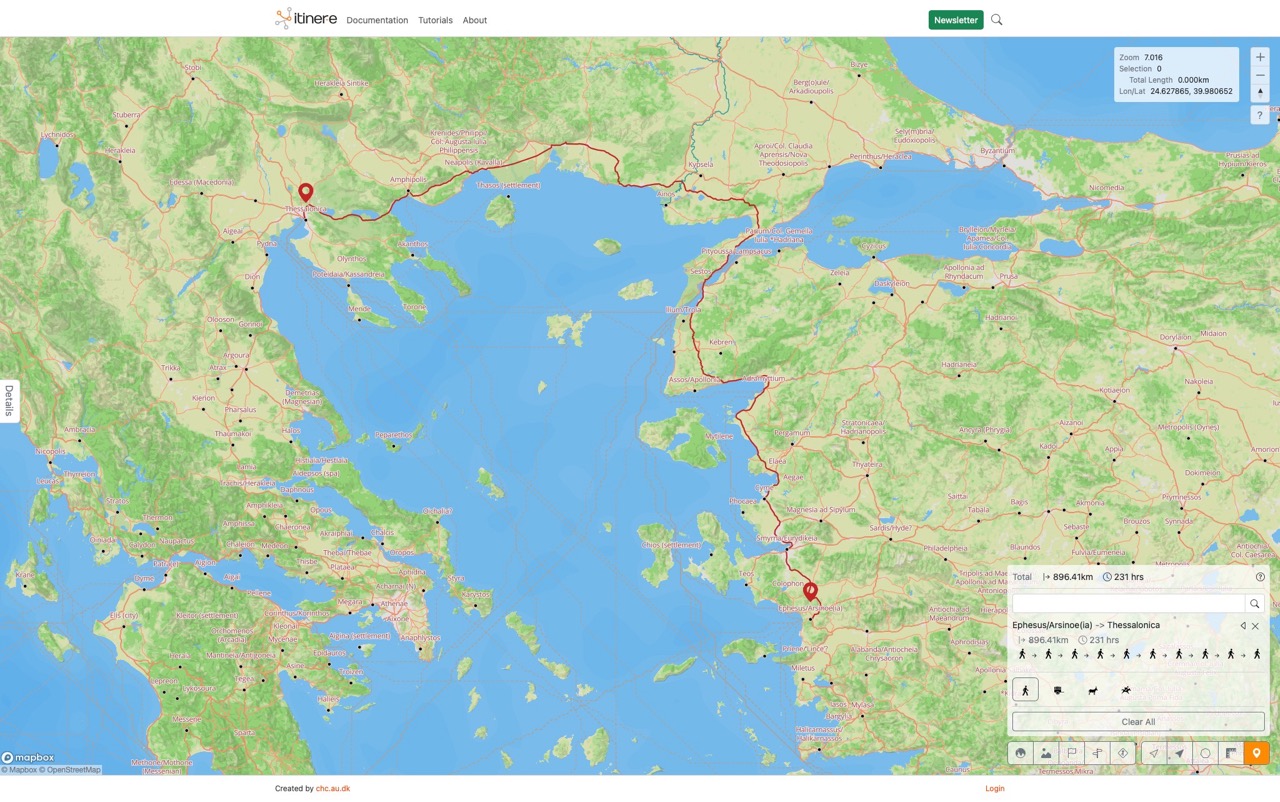1280x802 pixels.
Task: Click the Clear All button
Action: [x=1138, y=722]
